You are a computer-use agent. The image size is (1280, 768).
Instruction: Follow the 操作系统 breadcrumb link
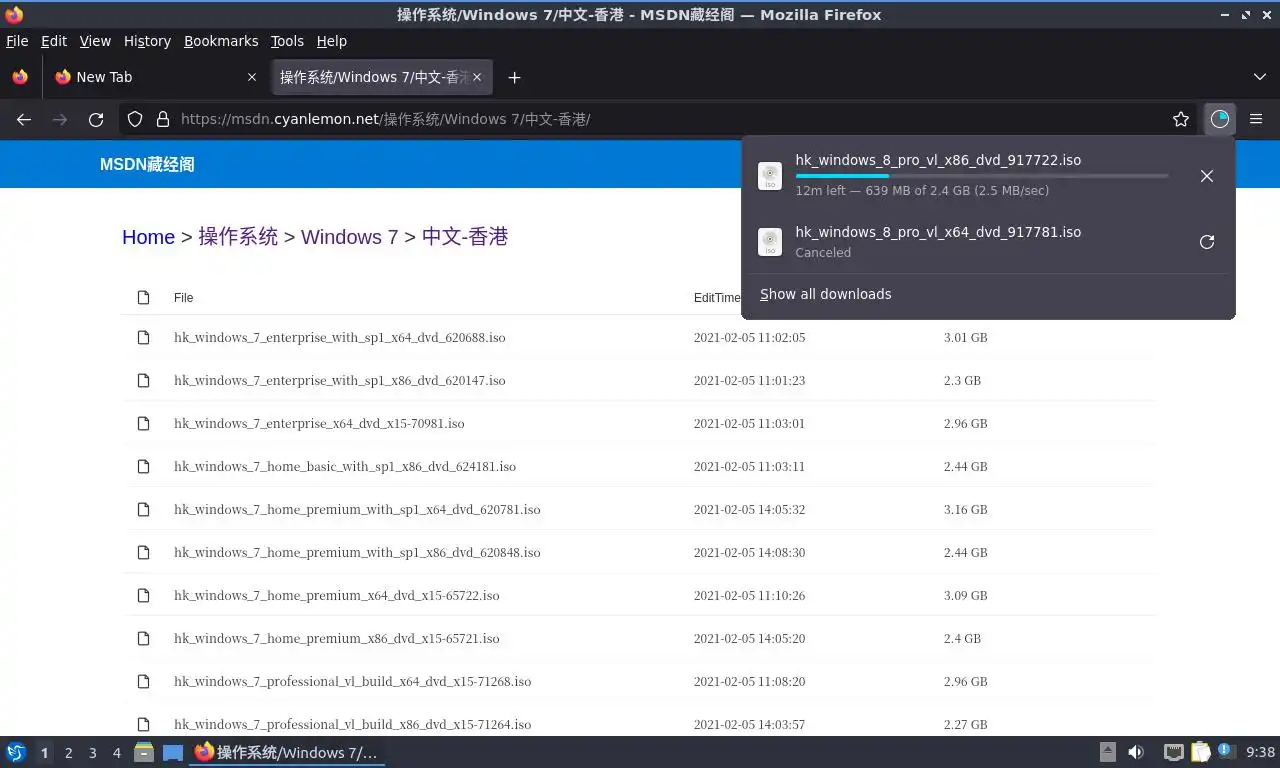tap(238, 237)
